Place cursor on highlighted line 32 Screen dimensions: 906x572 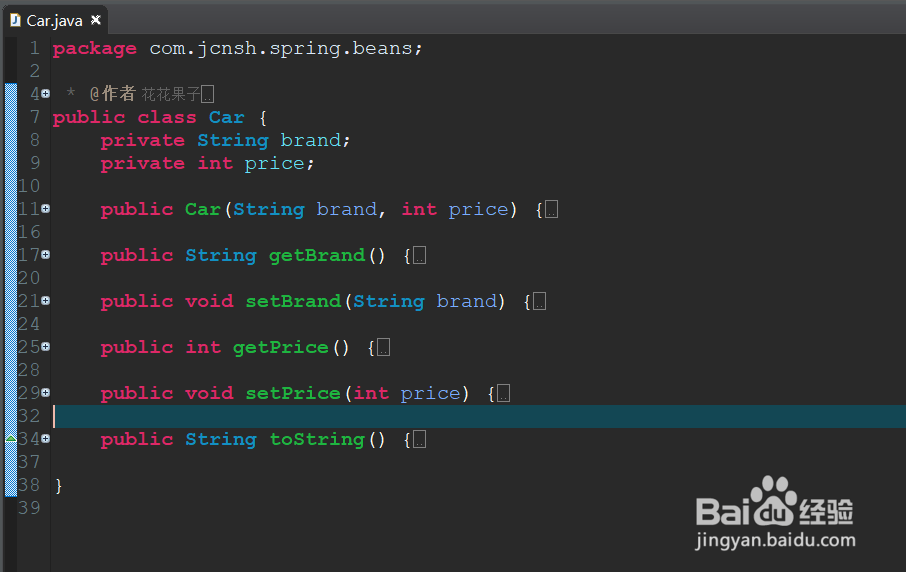click(x=478, y=416)
